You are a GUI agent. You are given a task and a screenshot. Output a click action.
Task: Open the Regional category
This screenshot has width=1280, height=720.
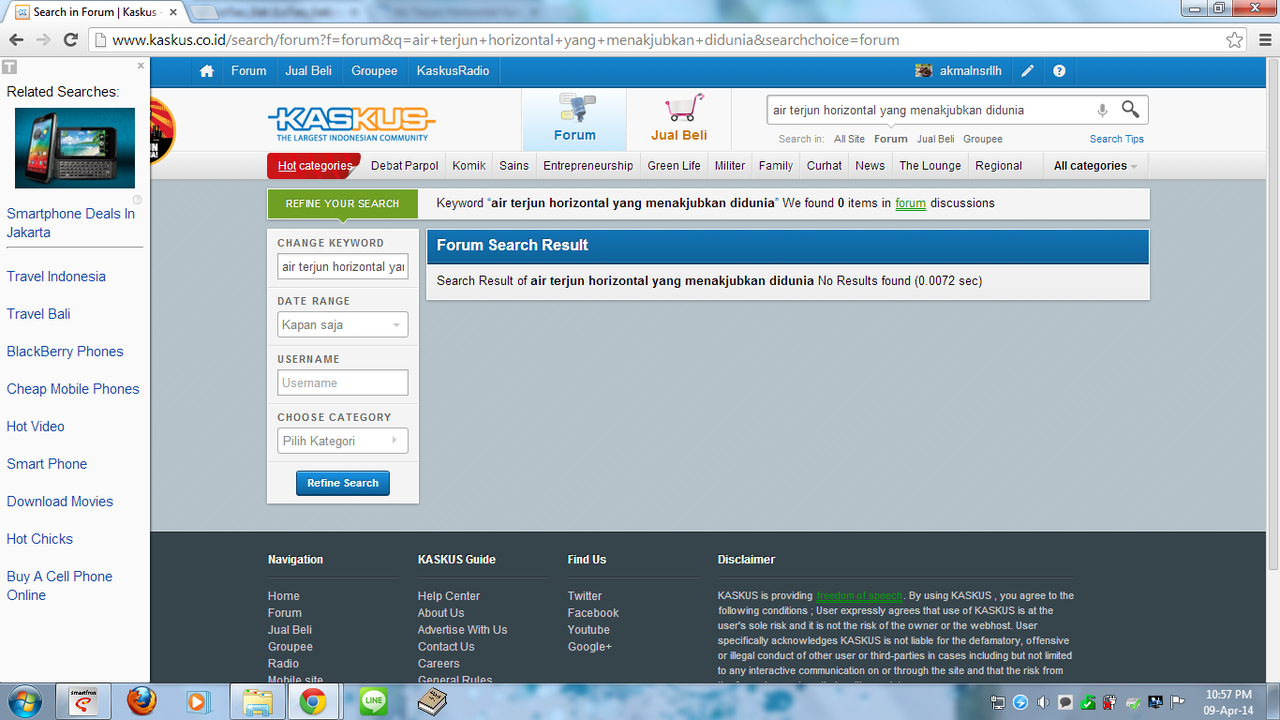[x=999, y=166]
